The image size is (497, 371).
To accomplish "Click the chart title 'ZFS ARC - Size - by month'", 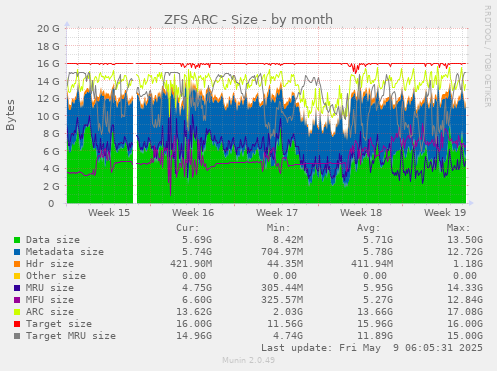I will click(248, 20).
